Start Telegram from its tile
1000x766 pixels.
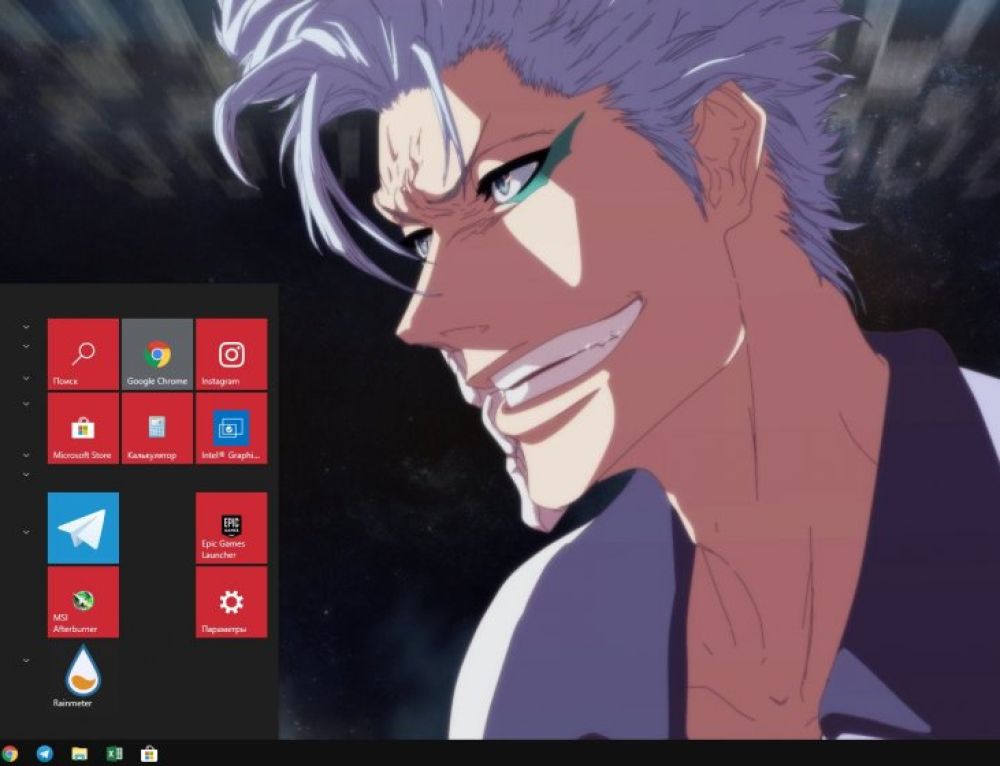[82, 528]
